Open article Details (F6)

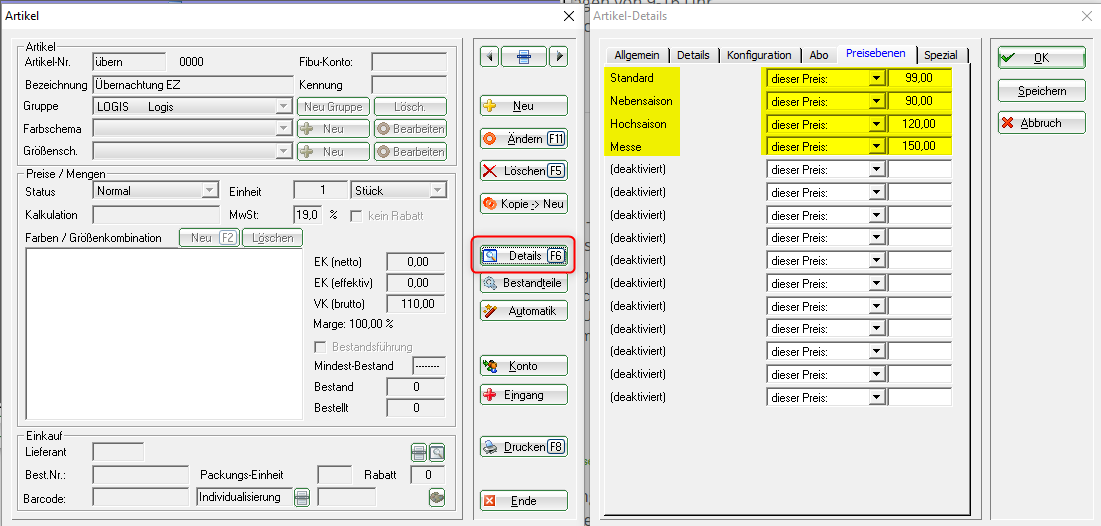pyautogui.click(x=523, y=256)
